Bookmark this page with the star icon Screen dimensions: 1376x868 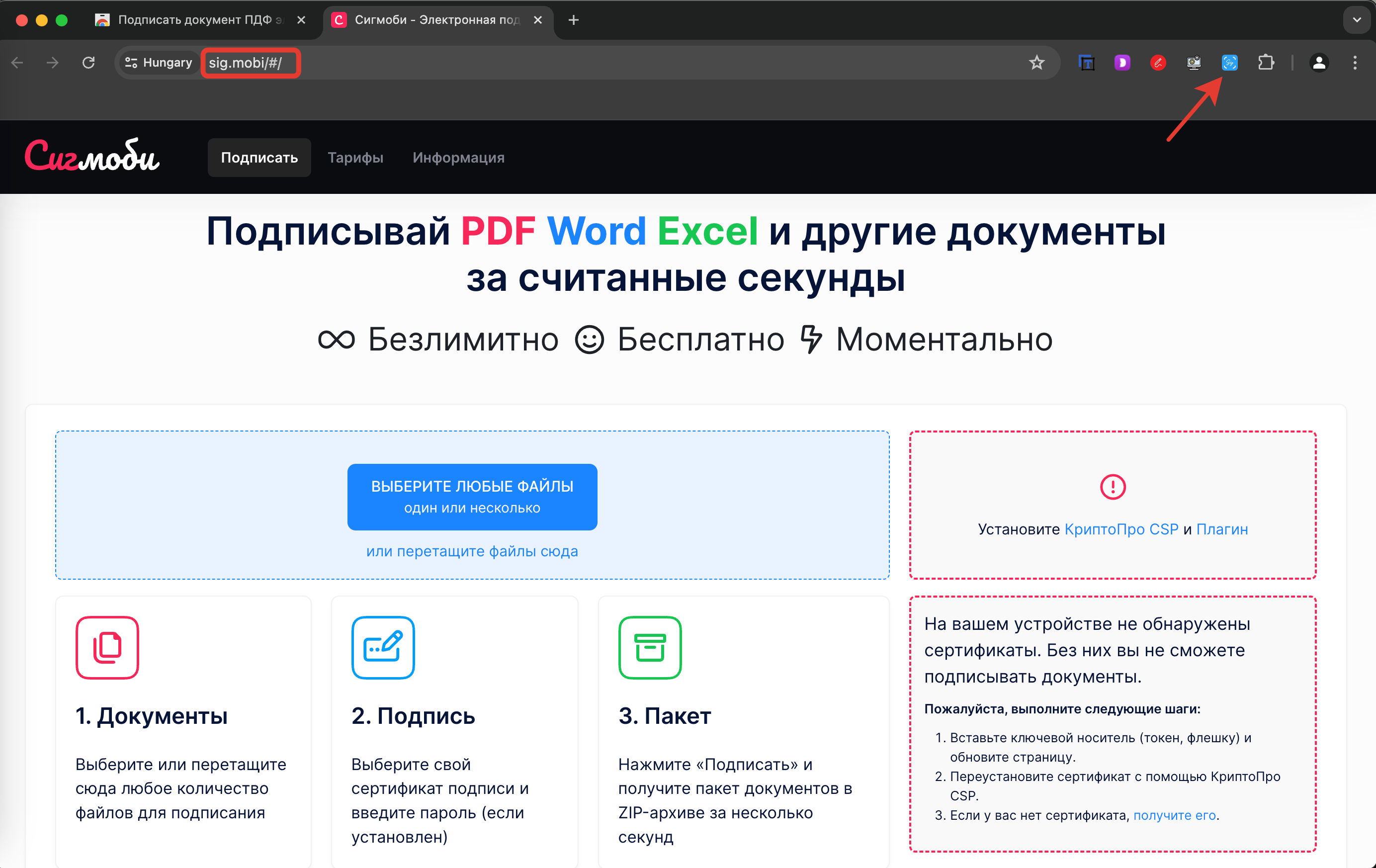point(1036,62)
